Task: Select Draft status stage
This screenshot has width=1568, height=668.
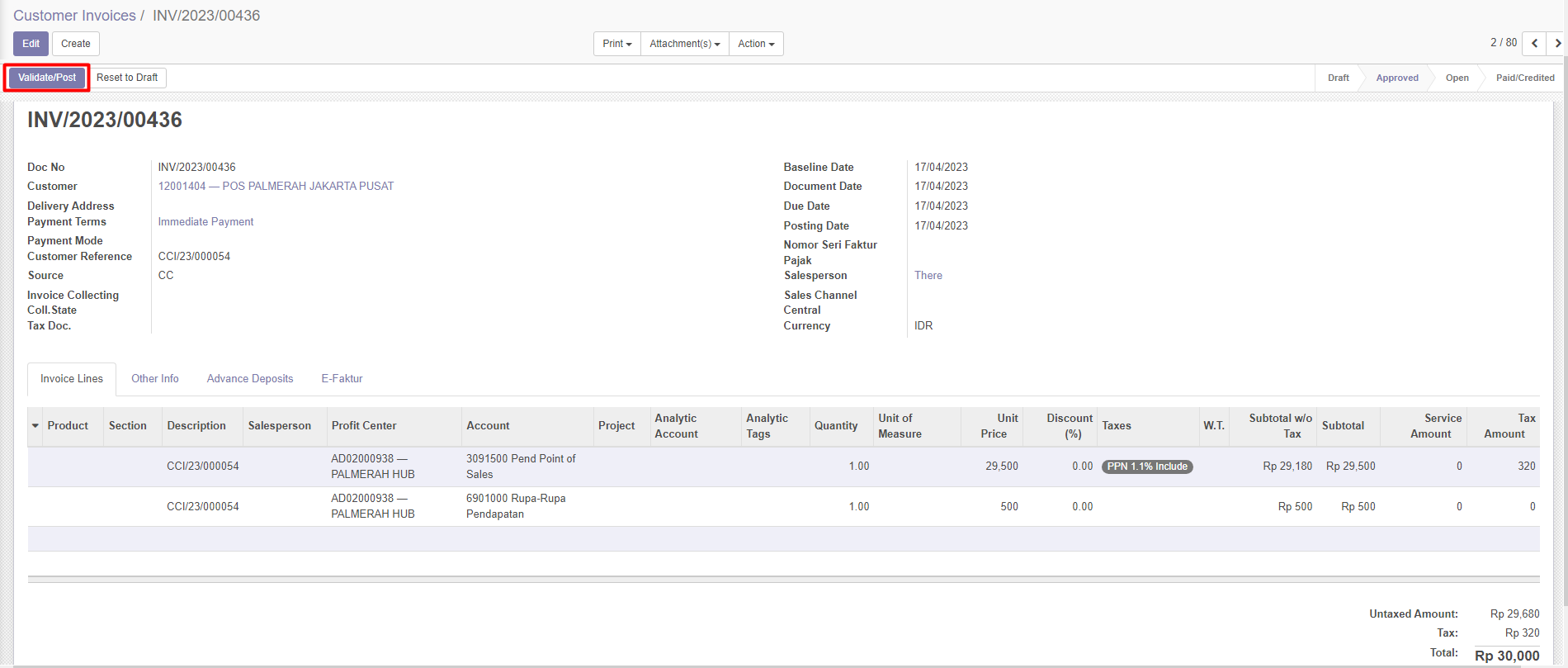Action: coord(1338,78)
